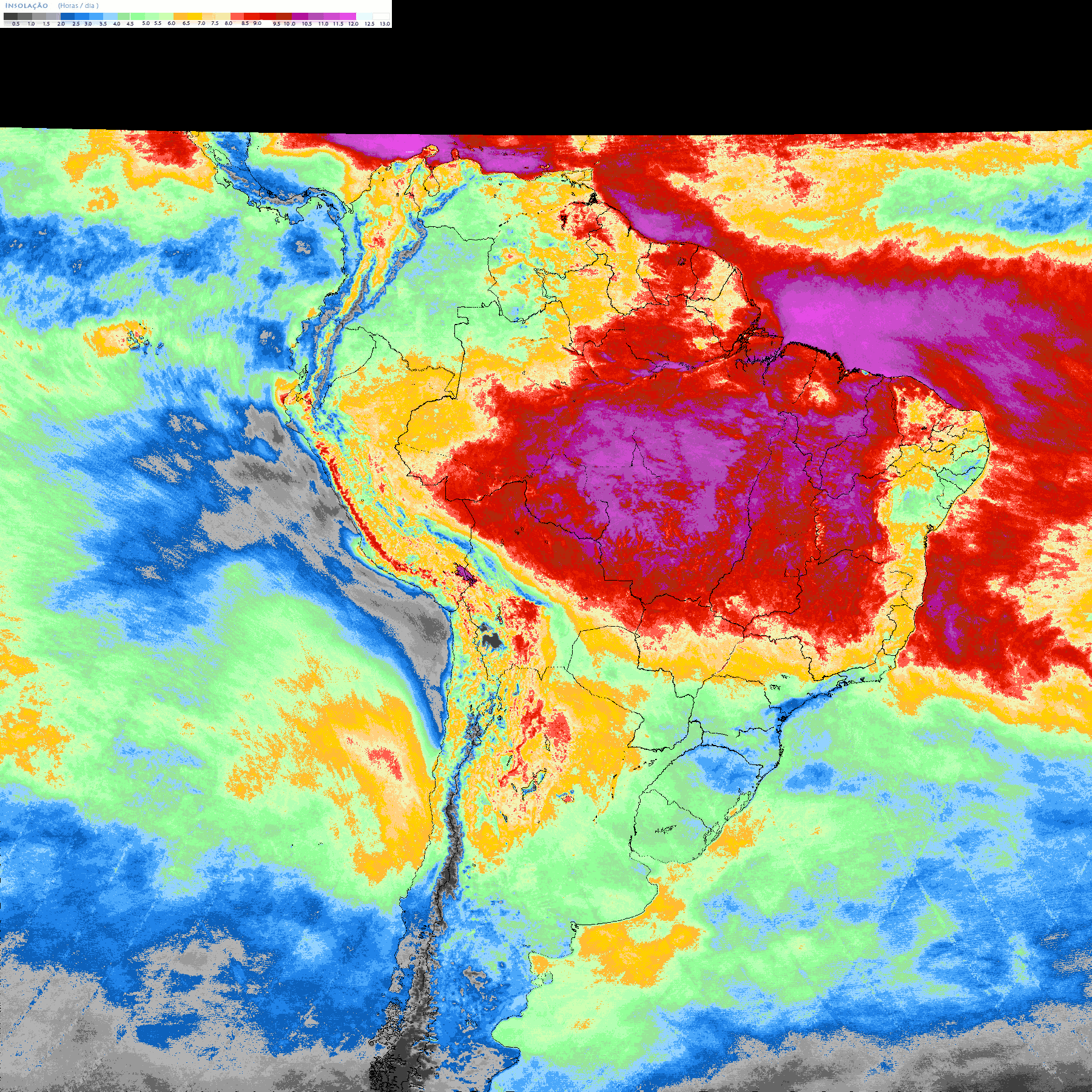Click the 1.0 legend value
The image size is (1092, 1092).
31,24
